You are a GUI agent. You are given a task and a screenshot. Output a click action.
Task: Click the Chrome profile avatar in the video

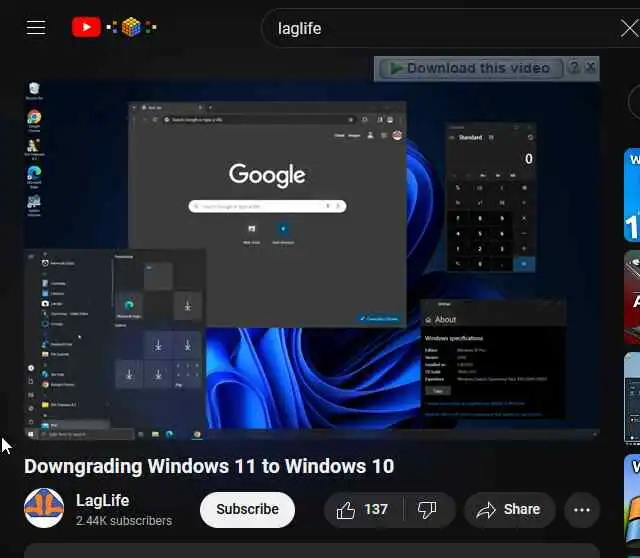coord(397,135)
